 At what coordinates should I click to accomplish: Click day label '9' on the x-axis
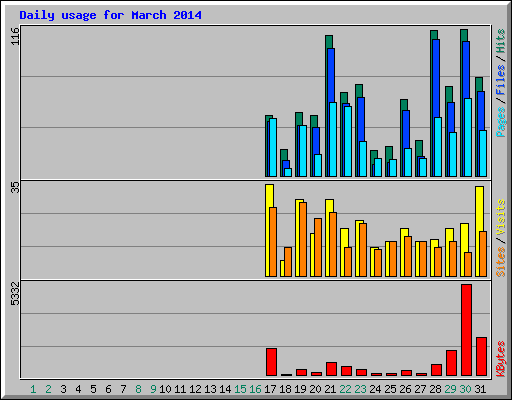(x=153, y=389)
